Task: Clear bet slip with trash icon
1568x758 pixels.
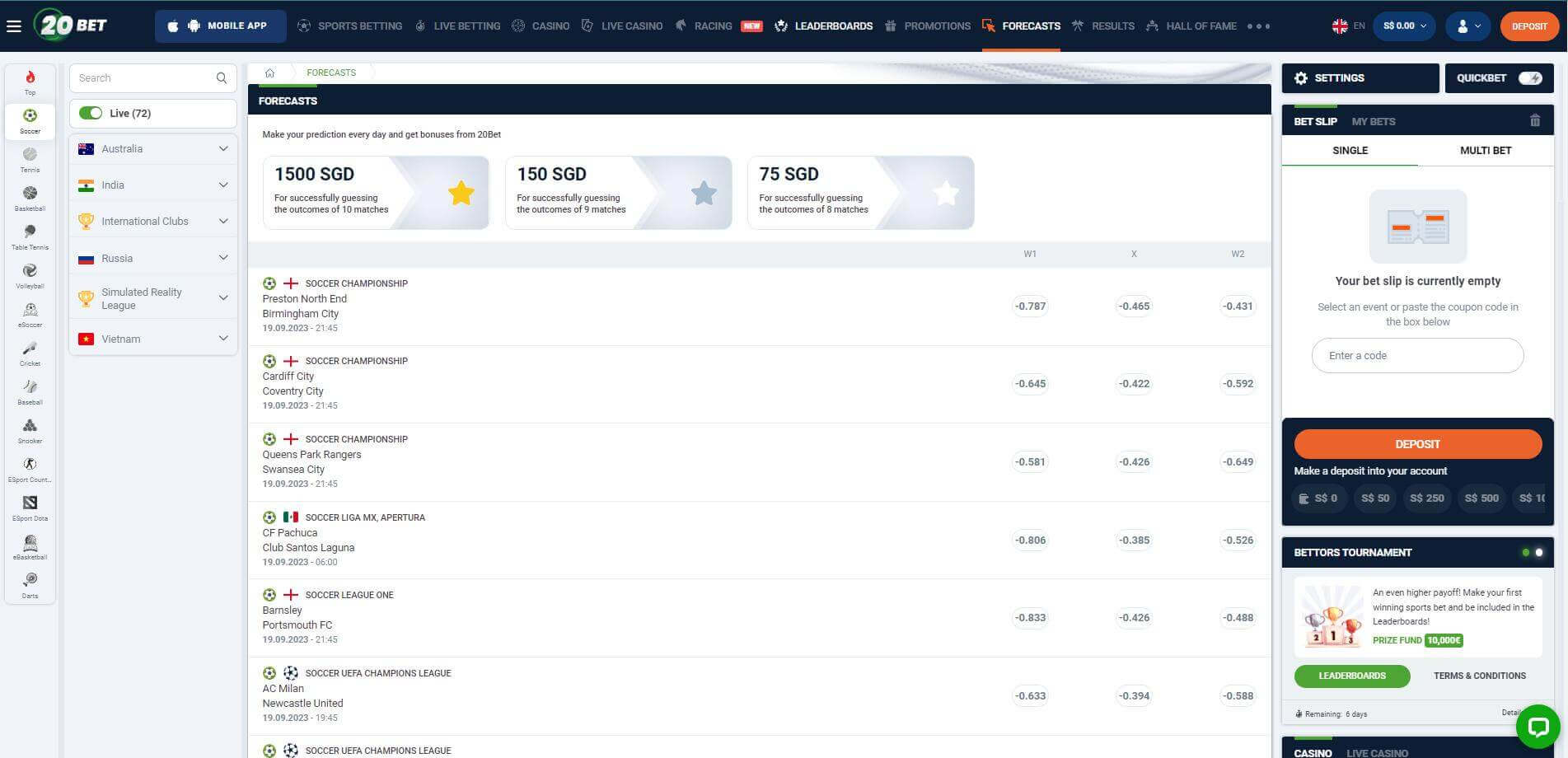Action: (x=1534, y=121)
